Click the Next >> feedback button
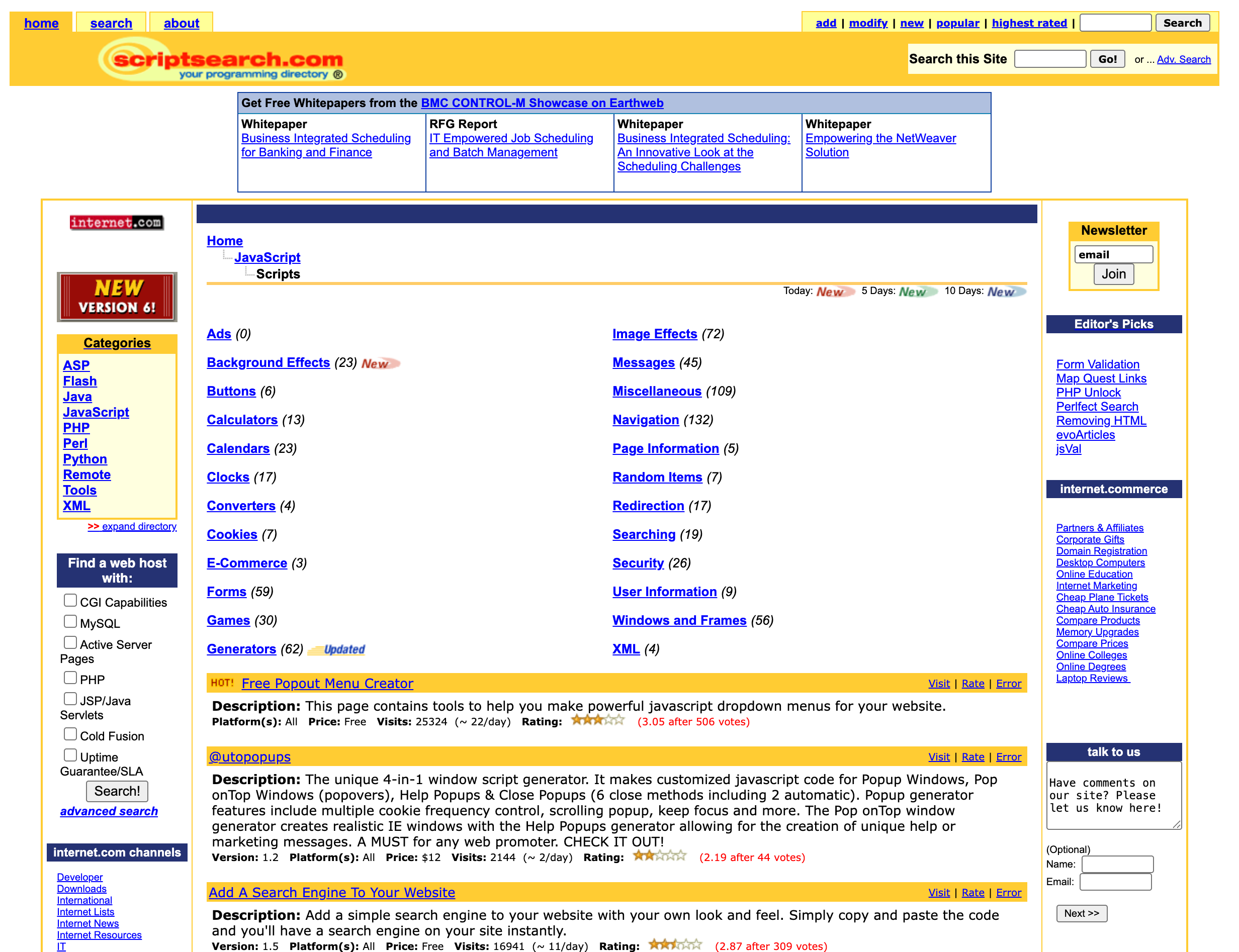 click(x=1081, y=913)
